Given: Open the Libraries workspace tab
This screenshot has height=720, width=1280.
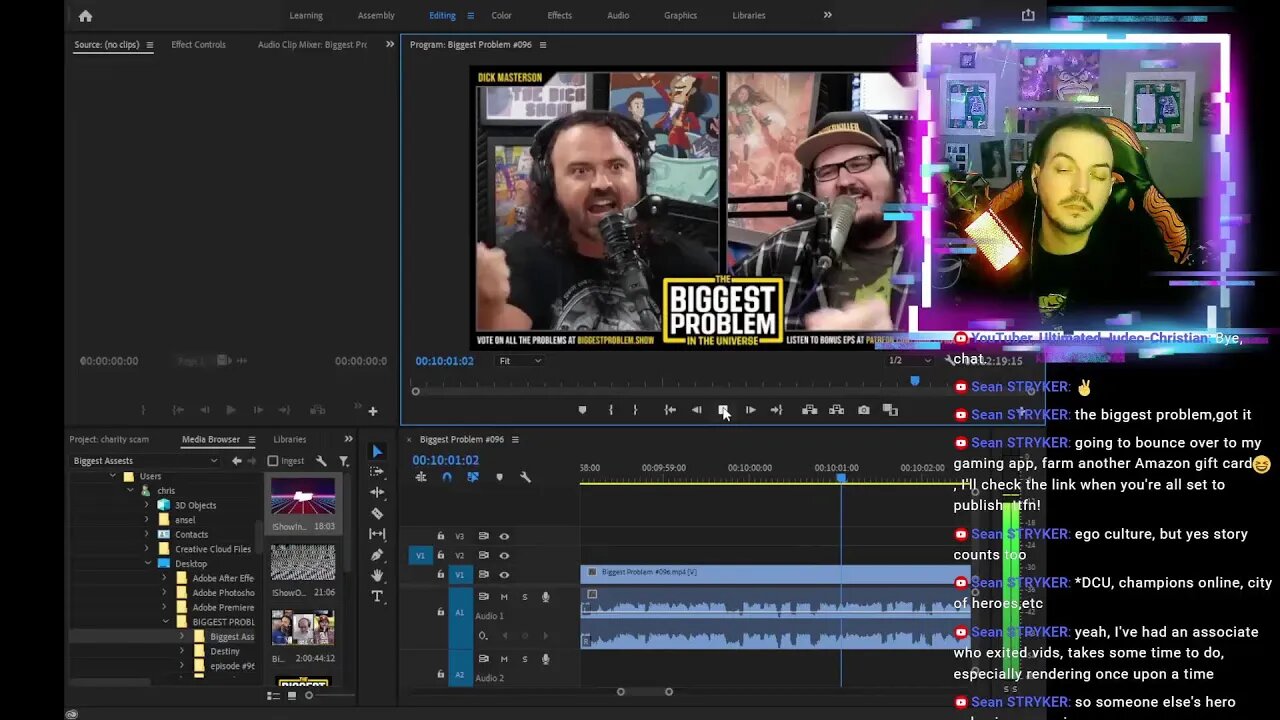Looking at the screenshot, I should 749,15.
